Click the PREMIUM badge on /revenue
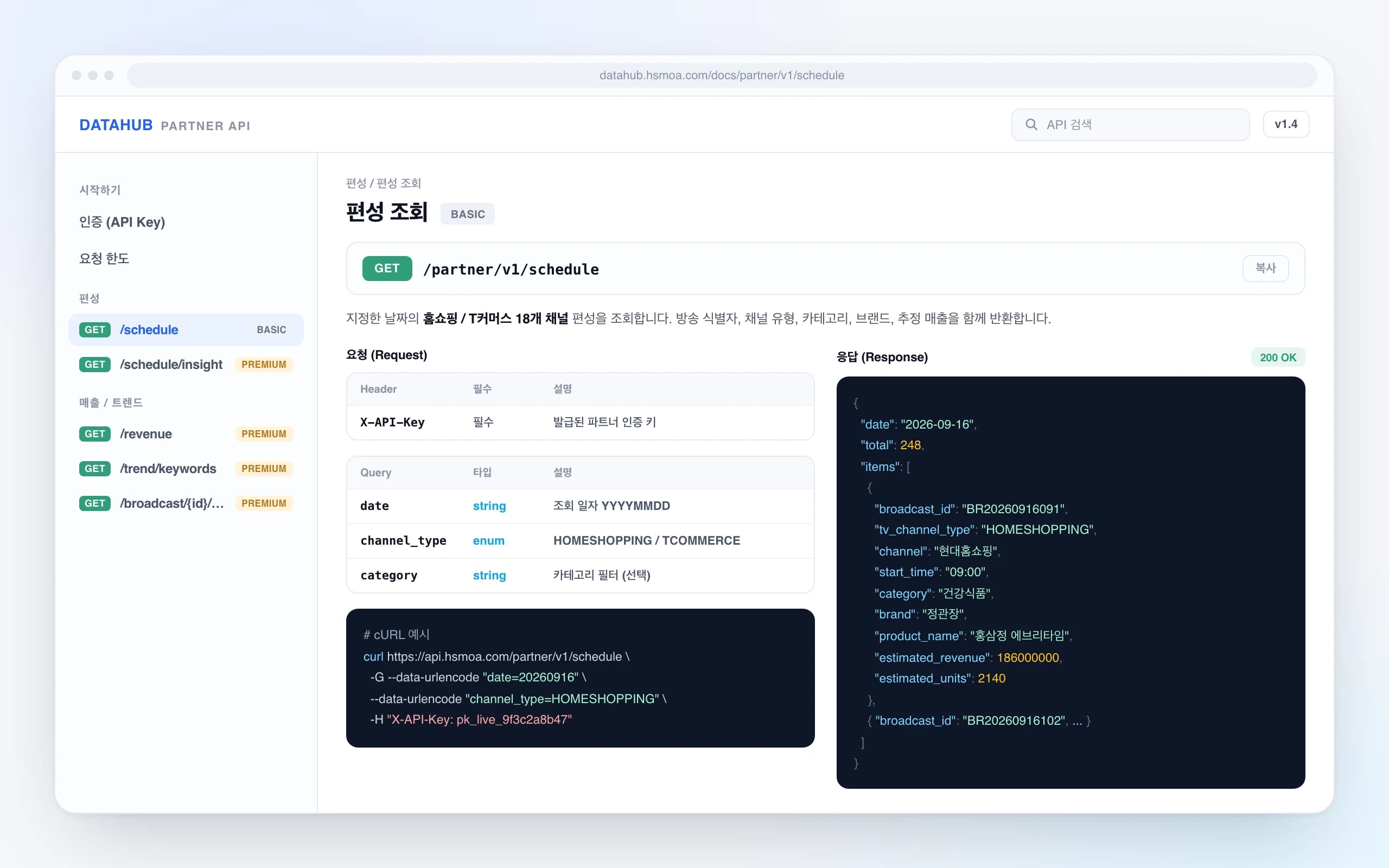Image resolution: width=1389 pixels, height=868 pixels. [264, 434]
